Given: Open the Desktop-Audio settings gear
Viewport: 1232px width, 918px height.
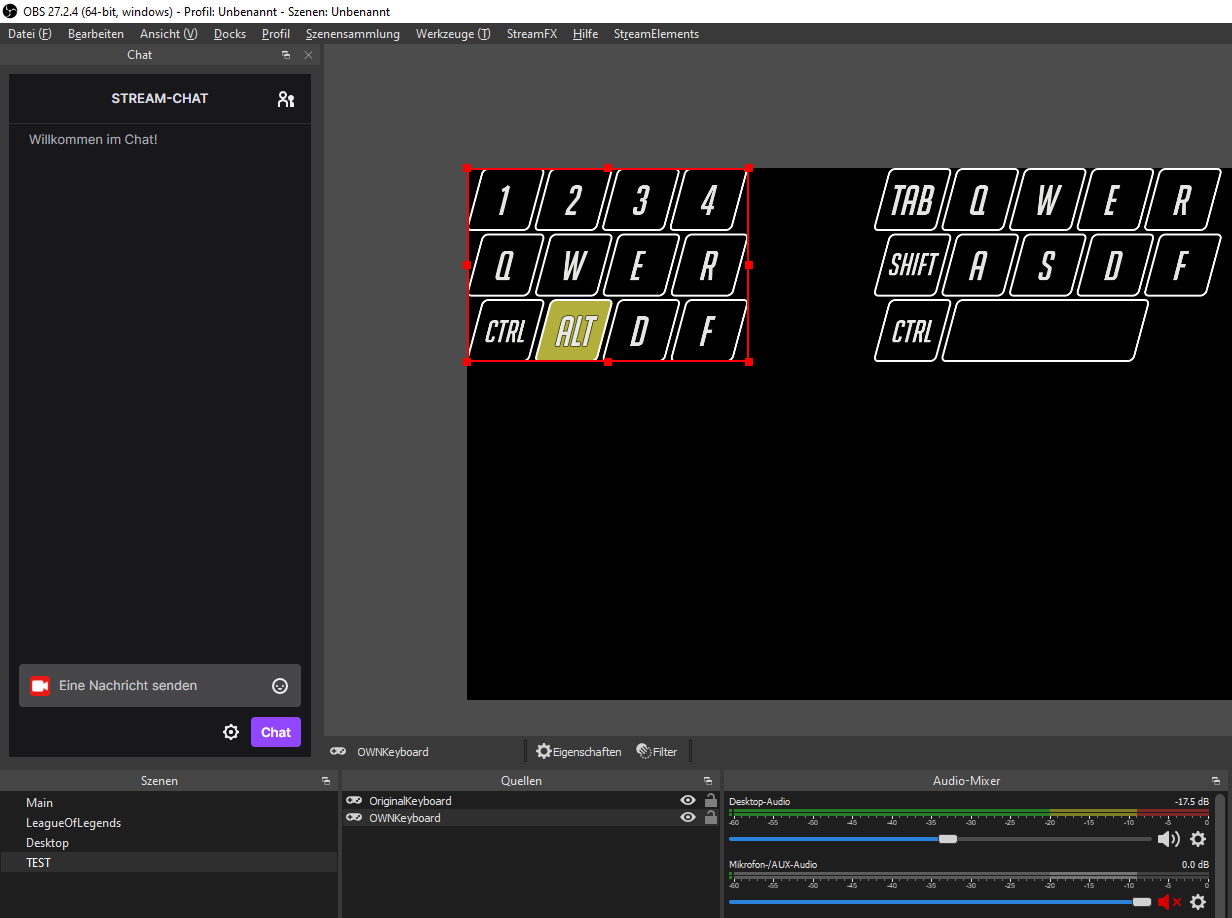Looking at the screenshot, I should pyautogui.click(x=1198, y=838).
